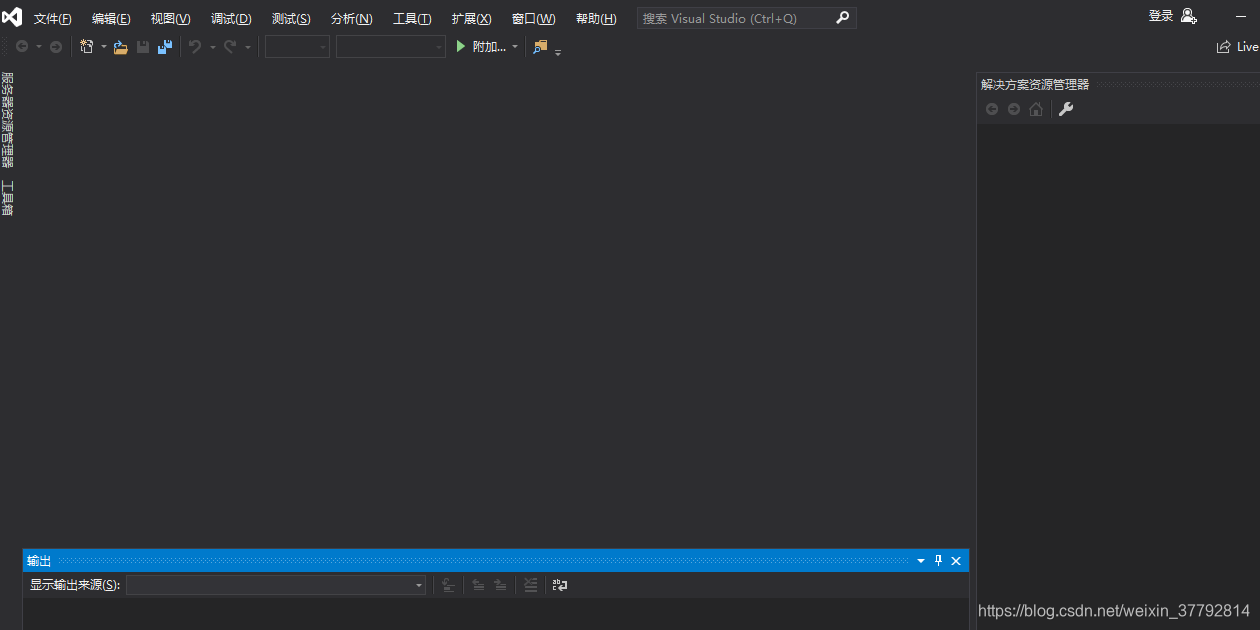Open the 分析(N) menu
Image resolution: width=1260 pixels, height=630 pixels.
[351, 19]
